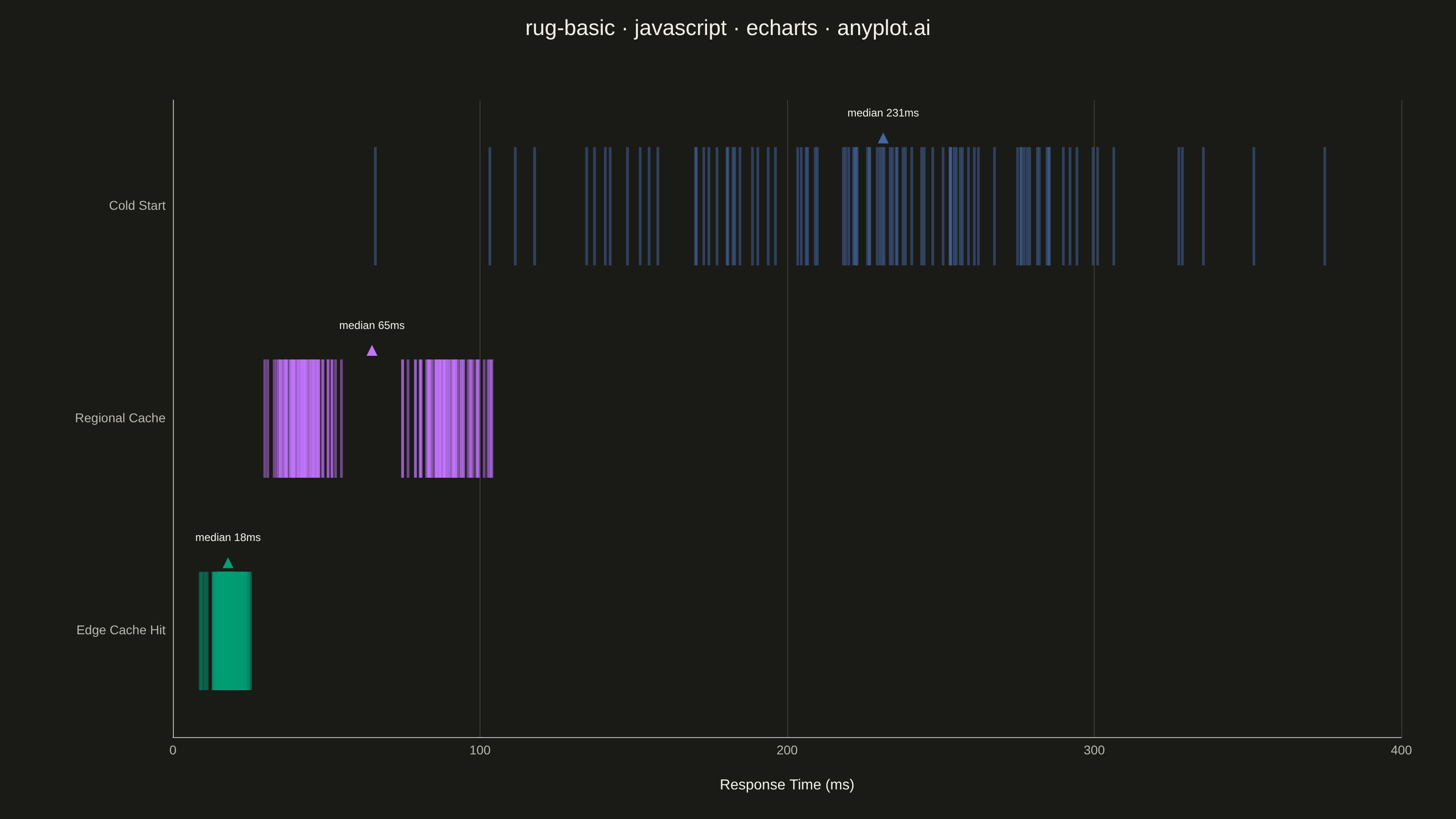The height and width of the screenshot is (819, 1456).
Task: Click the Edge Cache Hit category label
Action: click(121, 630)
